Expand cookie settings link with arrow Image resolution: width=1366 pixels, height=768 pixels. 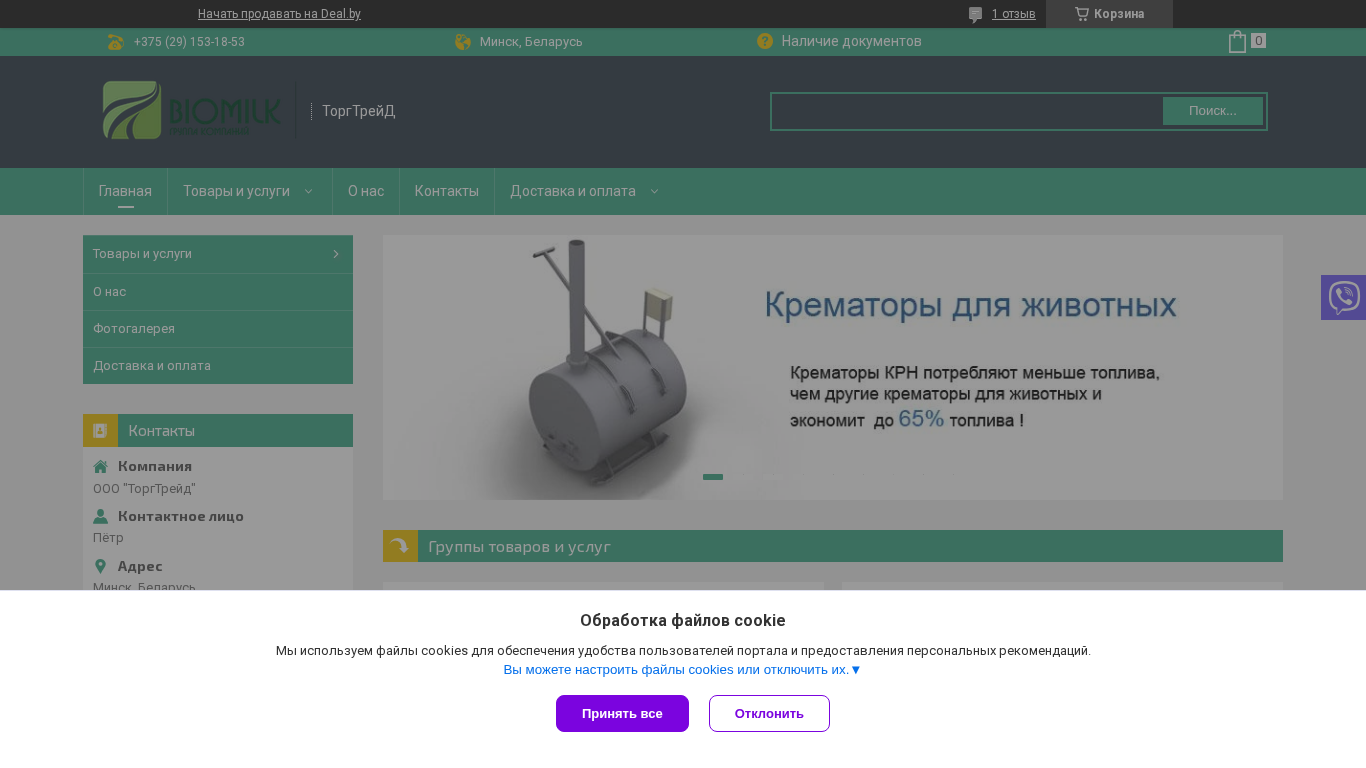(x=682, y=669)
